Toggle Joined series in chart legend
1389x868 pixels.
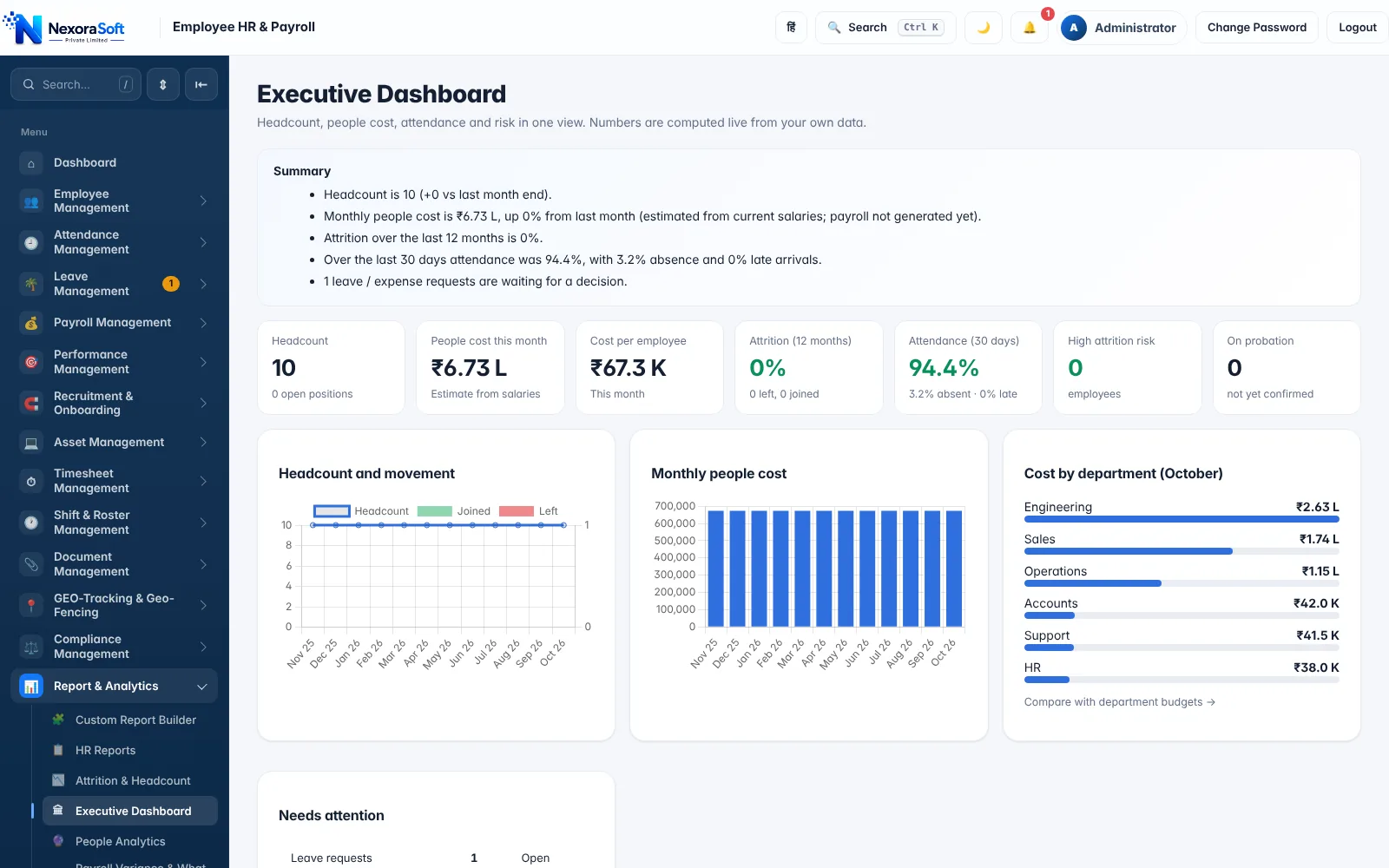pos(454,511)
